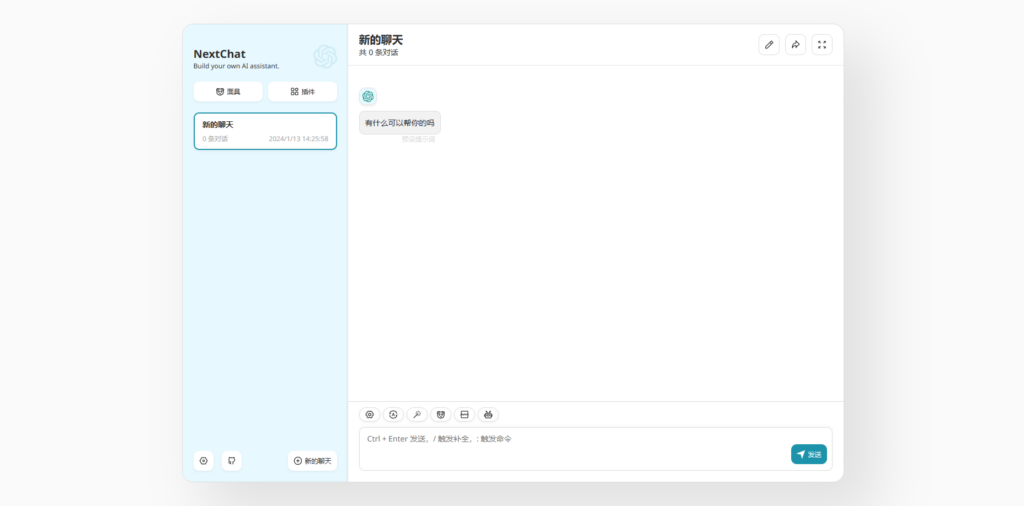Click the bot avatar above greeting message
Image resolution: width=1024 pixels, height=506 pixels.
368,96
